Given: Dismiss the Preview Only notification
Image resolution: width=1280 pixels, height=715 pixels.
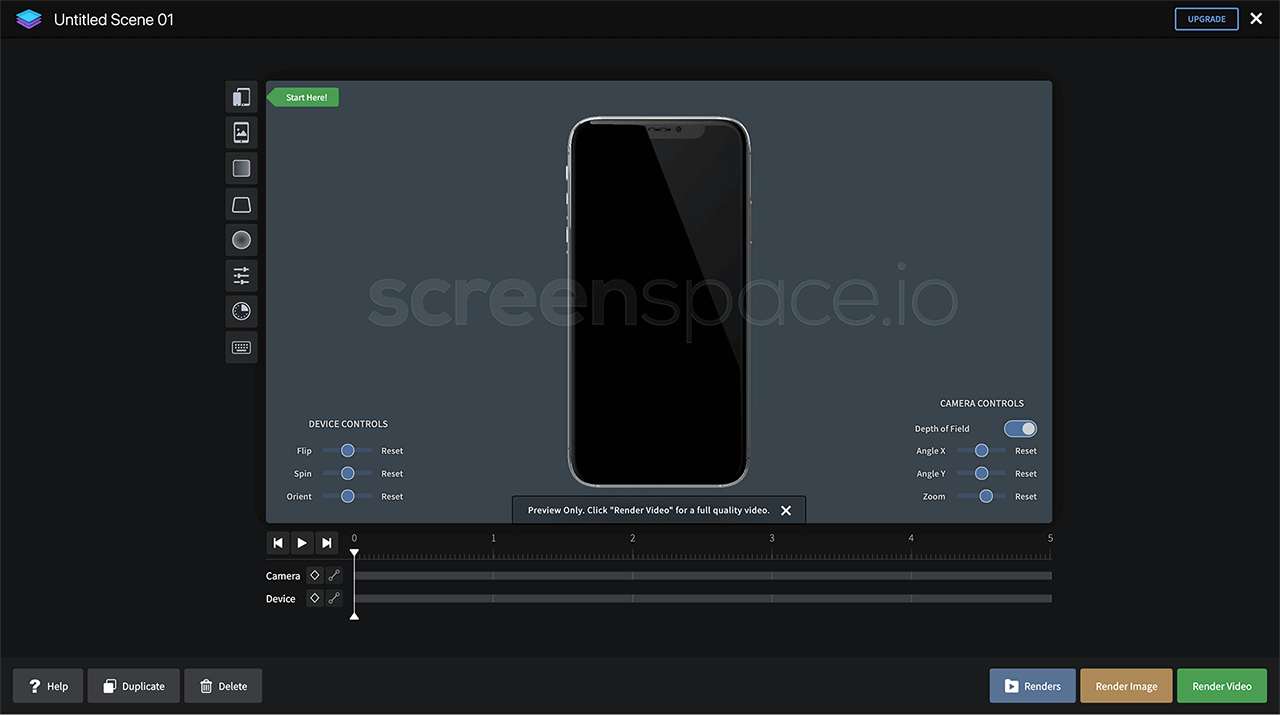Looking at the screenshot, I should point(786,510).
